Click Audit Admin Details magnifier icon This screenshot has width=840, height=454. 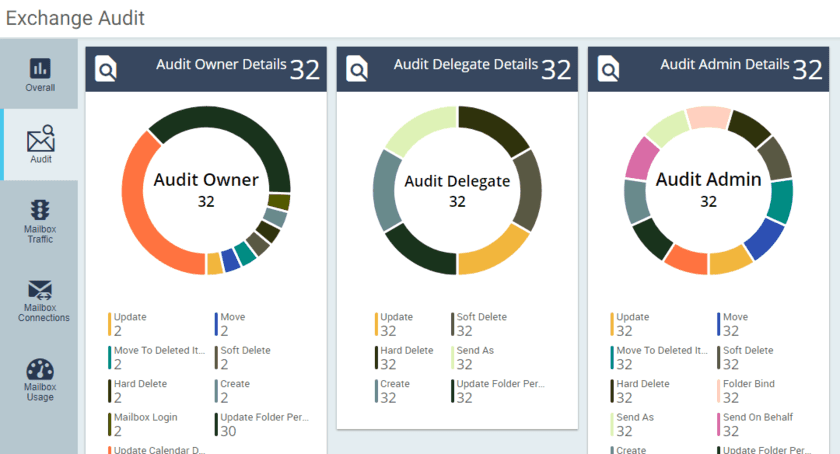pos(608,68)
